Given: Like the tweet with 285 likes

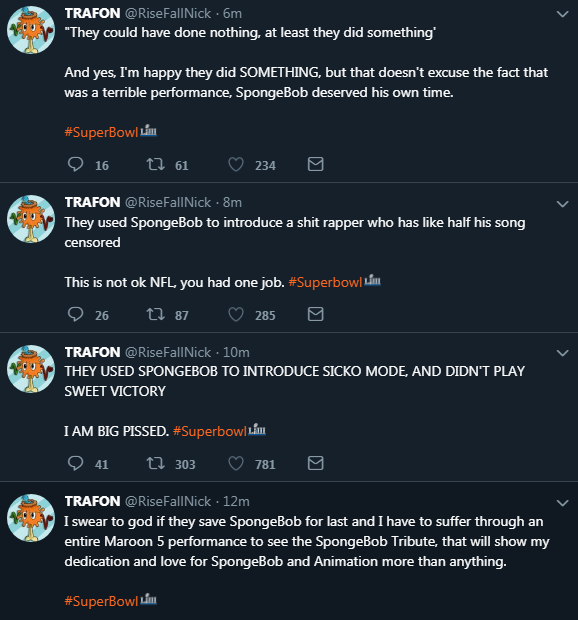Looking at the screenshot, I should 236,315.
